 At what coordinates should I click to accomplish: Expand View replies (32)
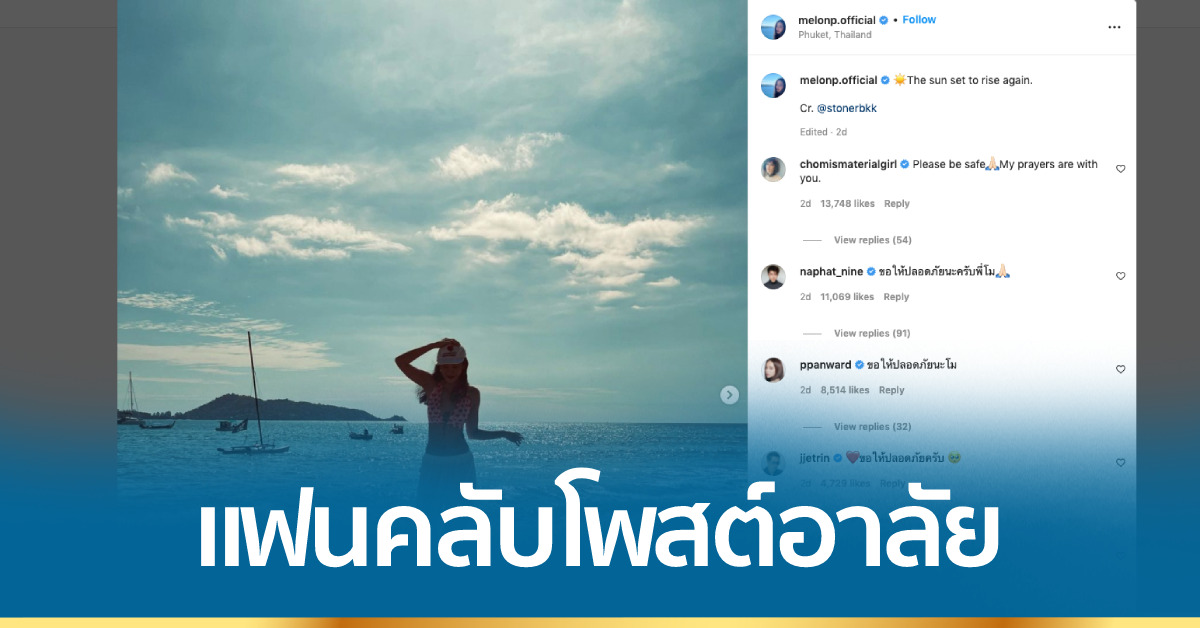(x=872, y=427)
